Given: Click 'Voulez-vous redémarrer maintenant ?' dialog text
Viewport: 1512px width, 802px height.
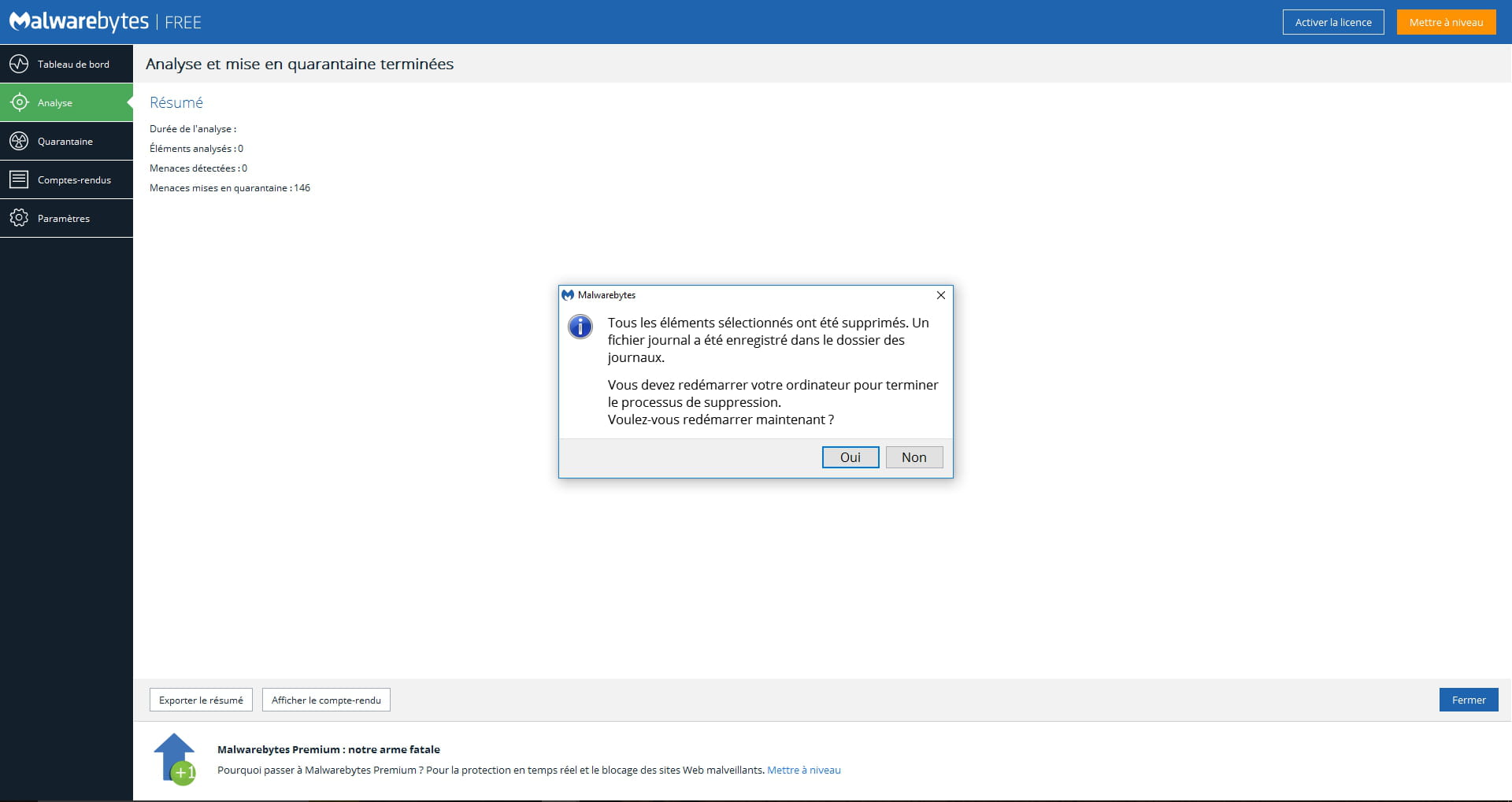Looking at the screenshot, I should [721, 419].
